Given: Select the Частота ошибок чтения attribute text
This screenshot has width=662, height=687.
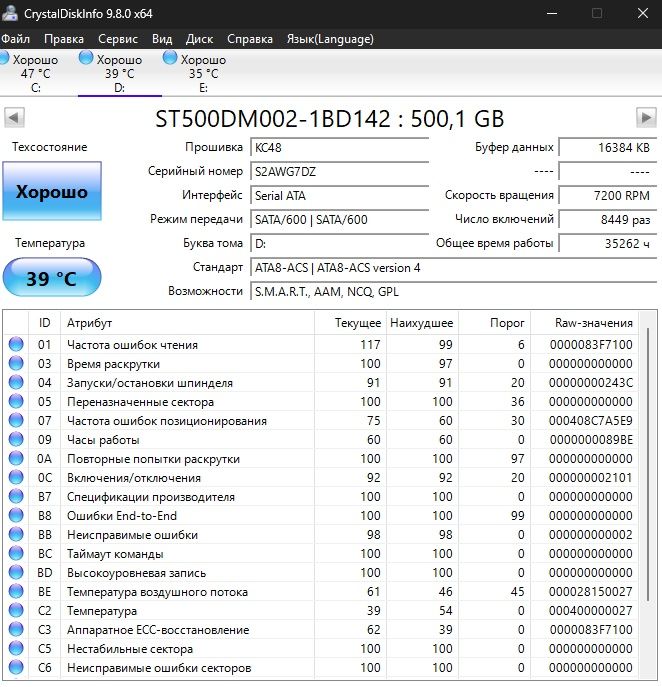Looking at the screenshot, I should 132,345.
